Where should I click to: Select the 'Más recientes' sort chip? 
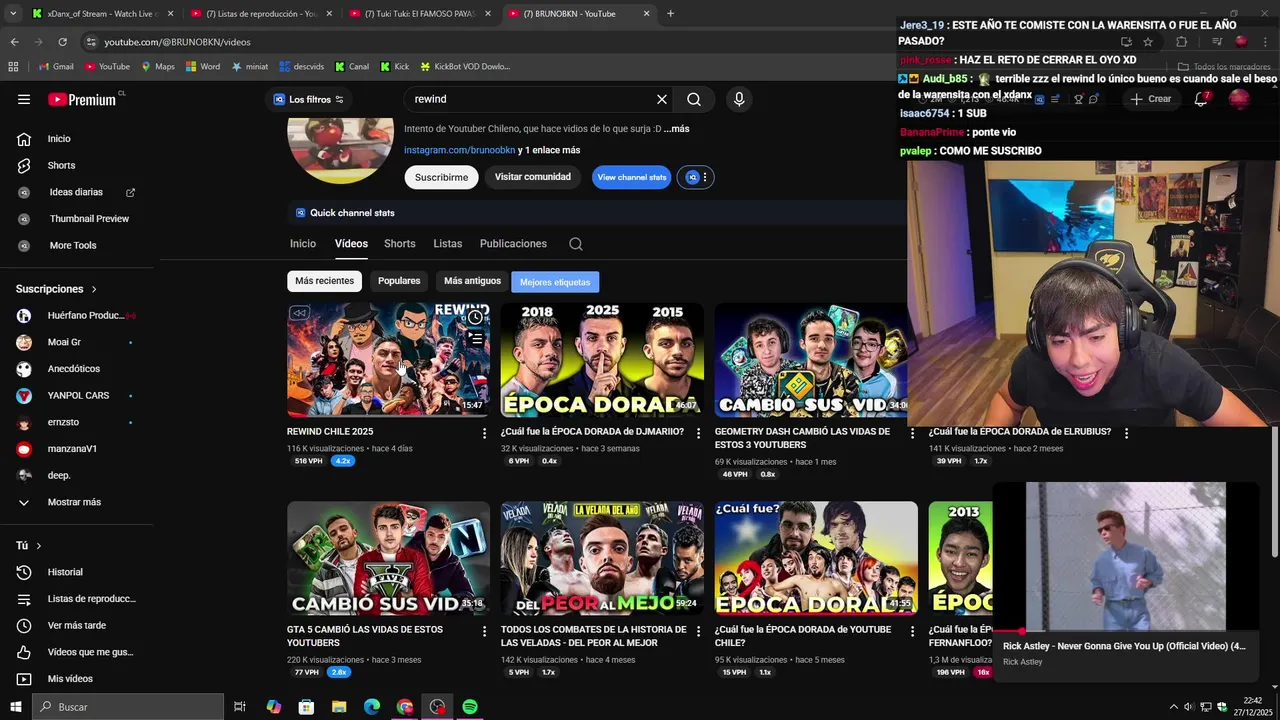324,281
